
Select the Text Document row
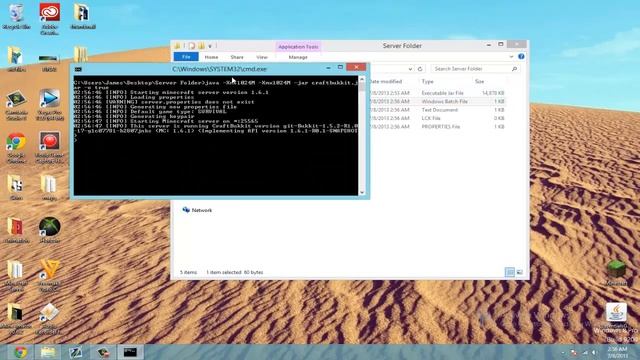pyautogui.click(x=438, y=110)
